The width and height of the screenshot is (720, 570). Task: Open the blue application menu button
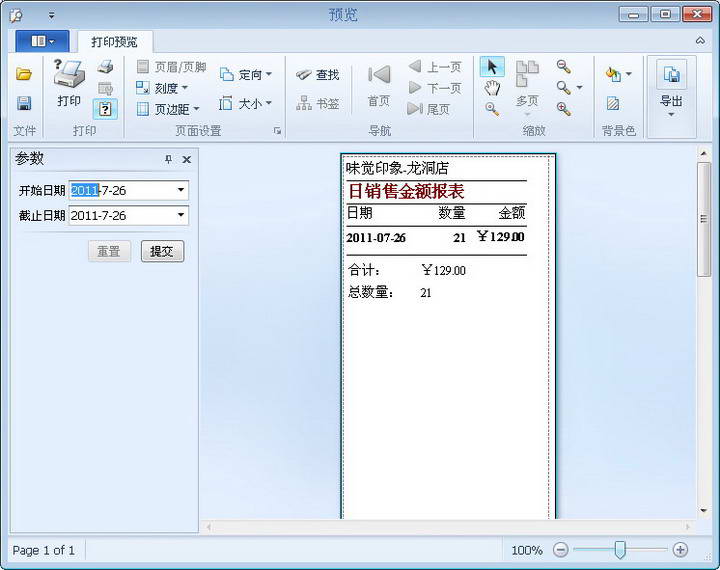[x=42, y=42]
